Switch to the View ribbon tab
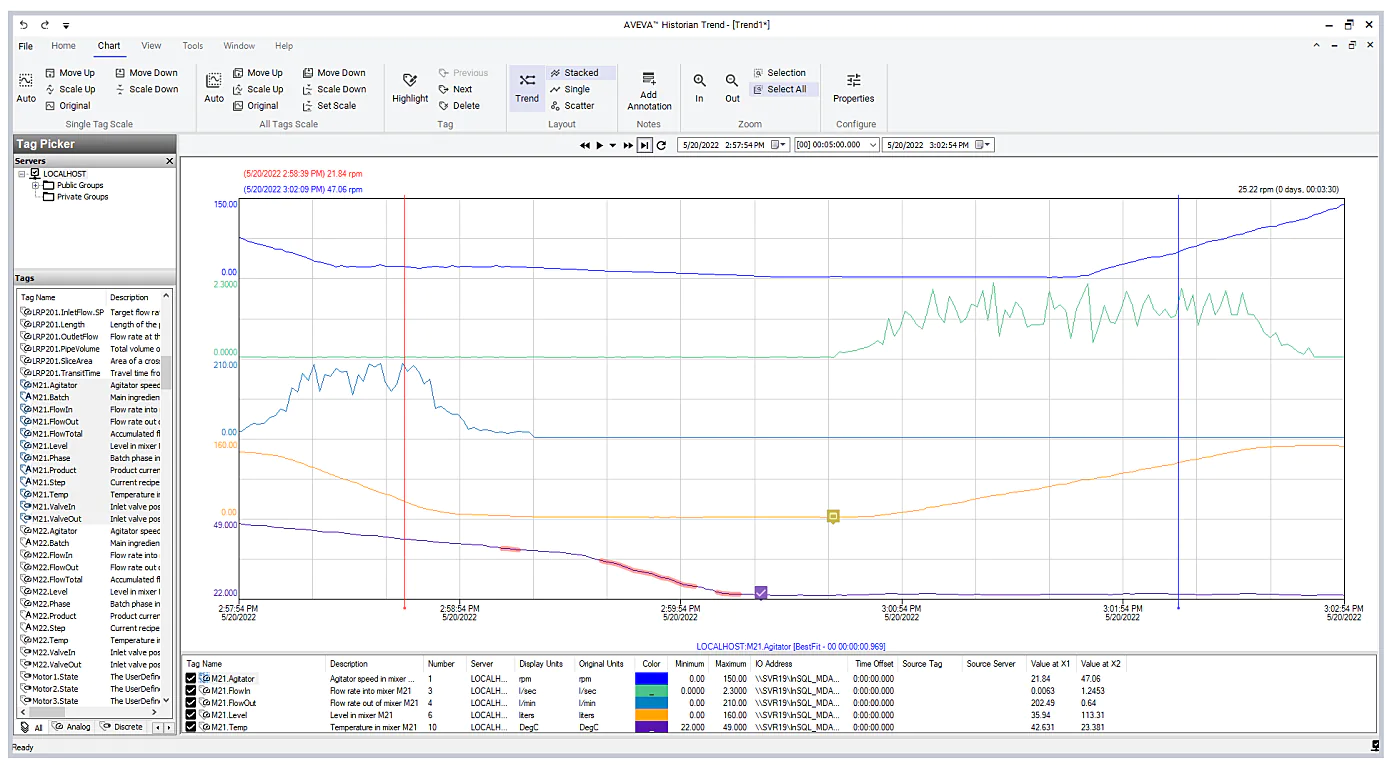This screenshot has height=765, width=1390. [151, 46]
